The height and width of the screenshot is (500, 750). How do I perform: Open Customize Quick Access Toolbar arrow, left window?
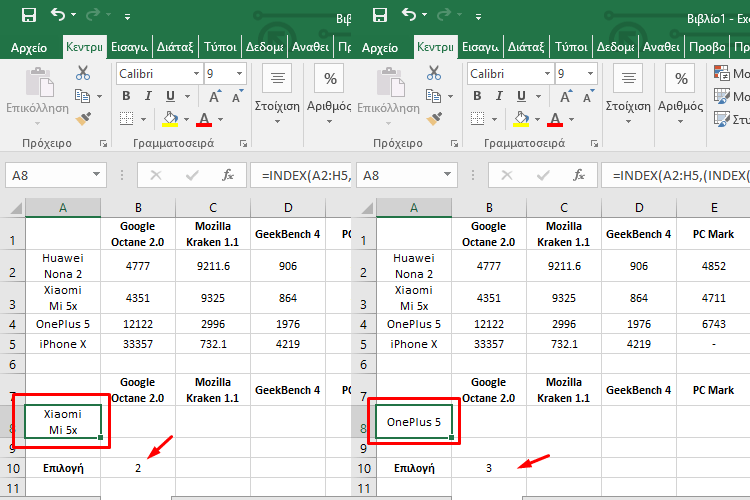click(x=127, y=17)
